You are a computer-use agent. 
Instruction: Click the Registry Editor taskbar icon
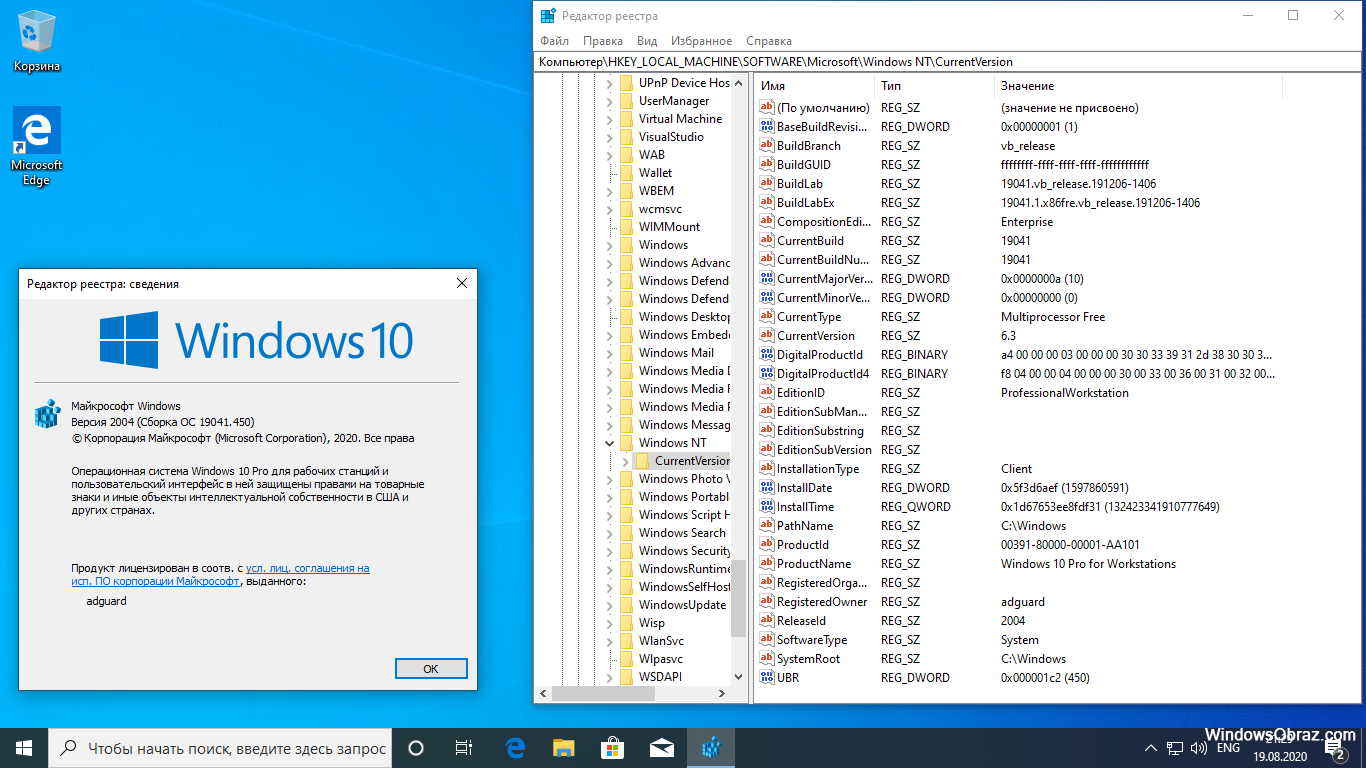[711, 748]
